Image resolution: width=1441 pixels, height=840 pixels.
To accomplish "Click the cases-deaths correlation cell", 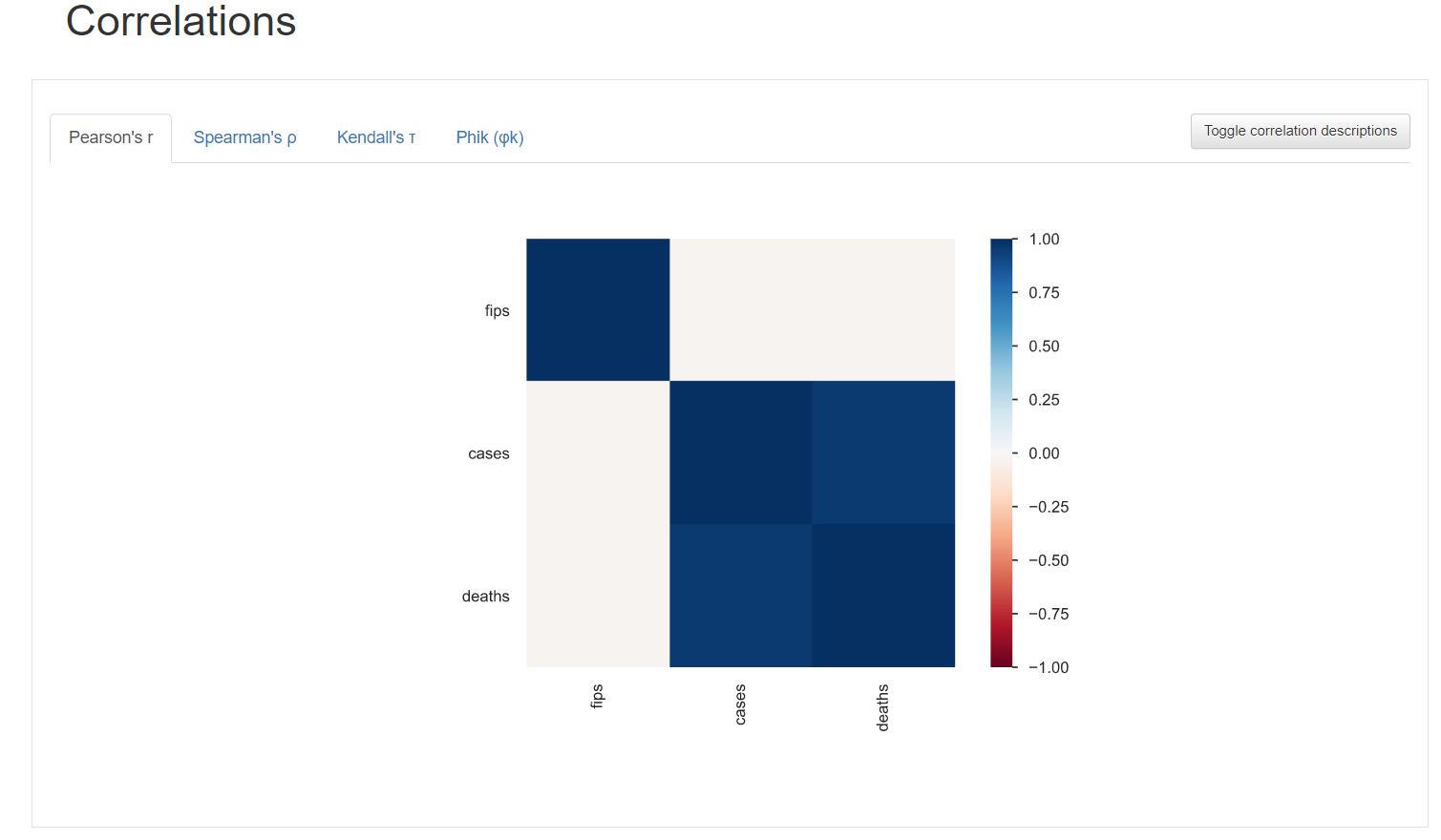I will 882,453.
